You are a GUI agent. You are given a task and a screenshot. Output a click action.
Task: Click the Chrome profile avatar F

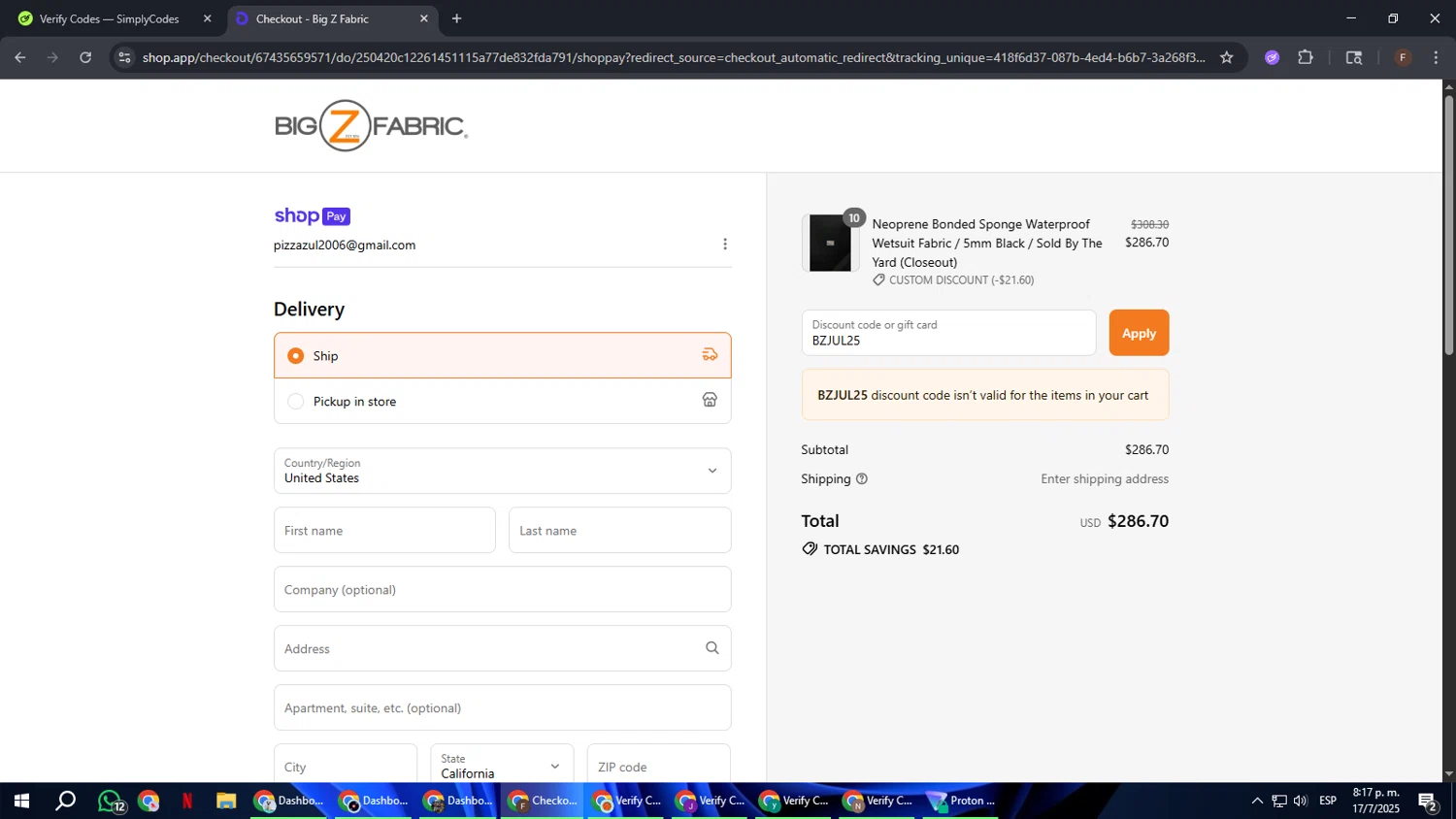click(x=1402, y=57)
